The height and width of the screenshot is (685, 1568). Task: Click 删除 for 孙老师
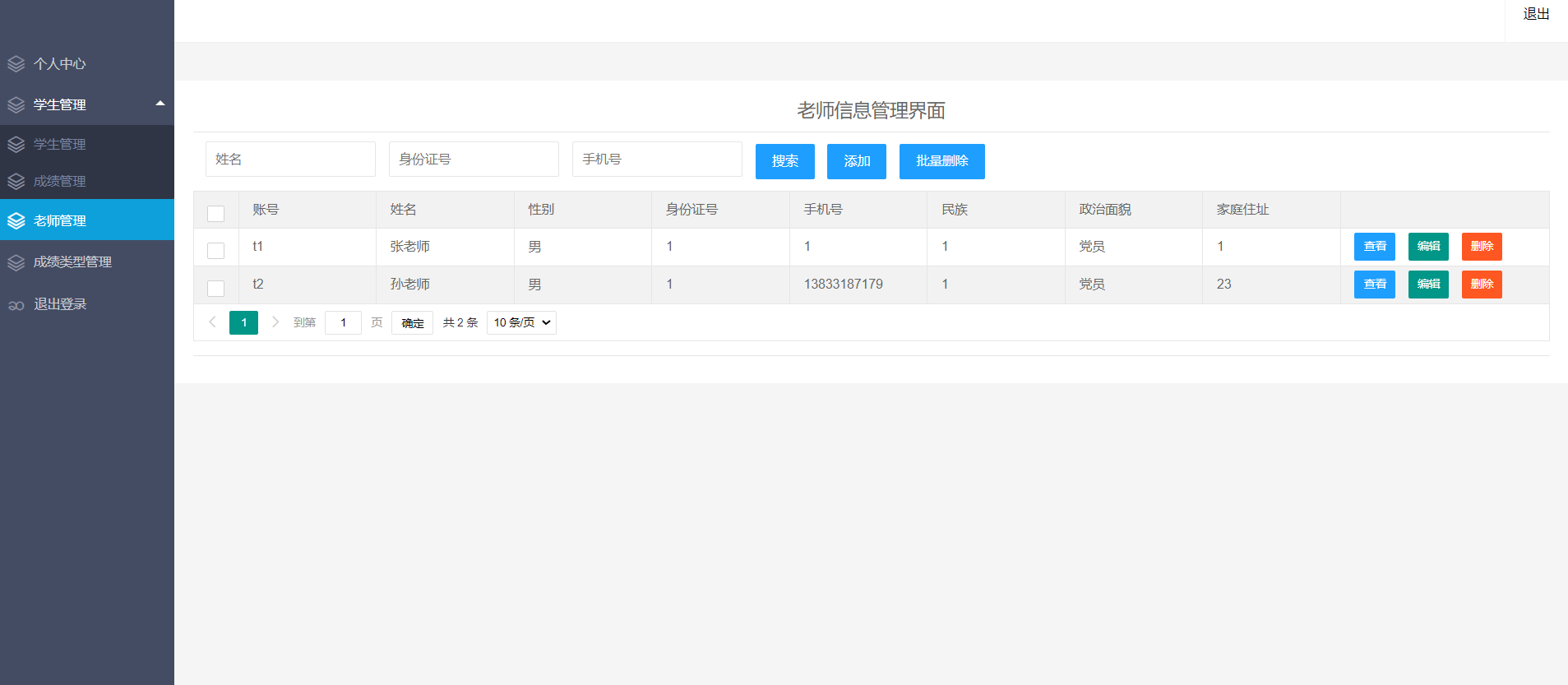(x=1482, y=285)
